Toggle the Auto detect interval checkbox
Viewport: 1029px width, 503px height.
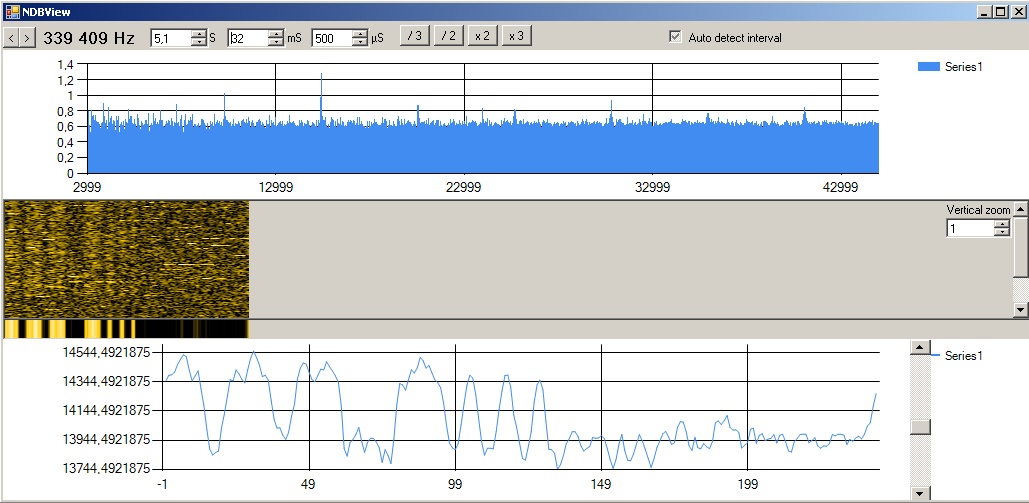tap(676, 37)
